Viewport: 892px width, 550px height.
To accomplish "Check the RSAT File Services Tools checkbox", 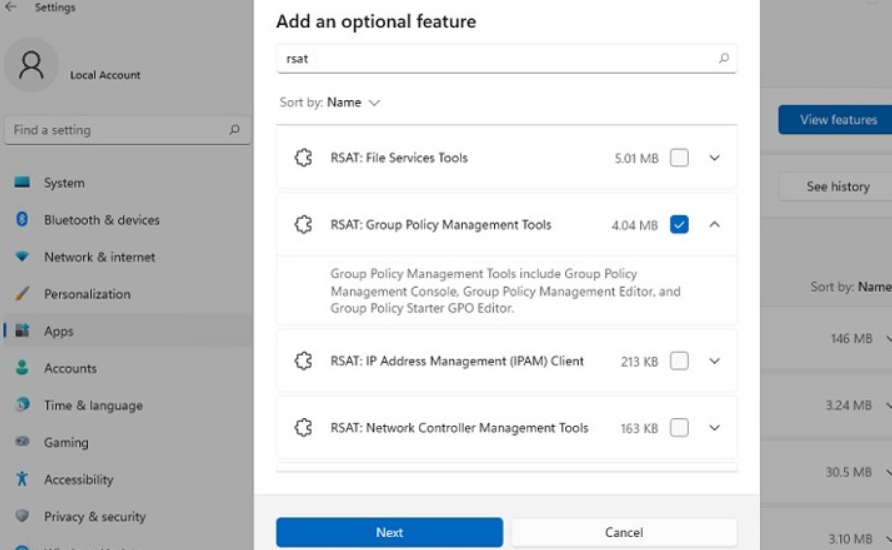I will pyautogui.click(x=679, y=158).
